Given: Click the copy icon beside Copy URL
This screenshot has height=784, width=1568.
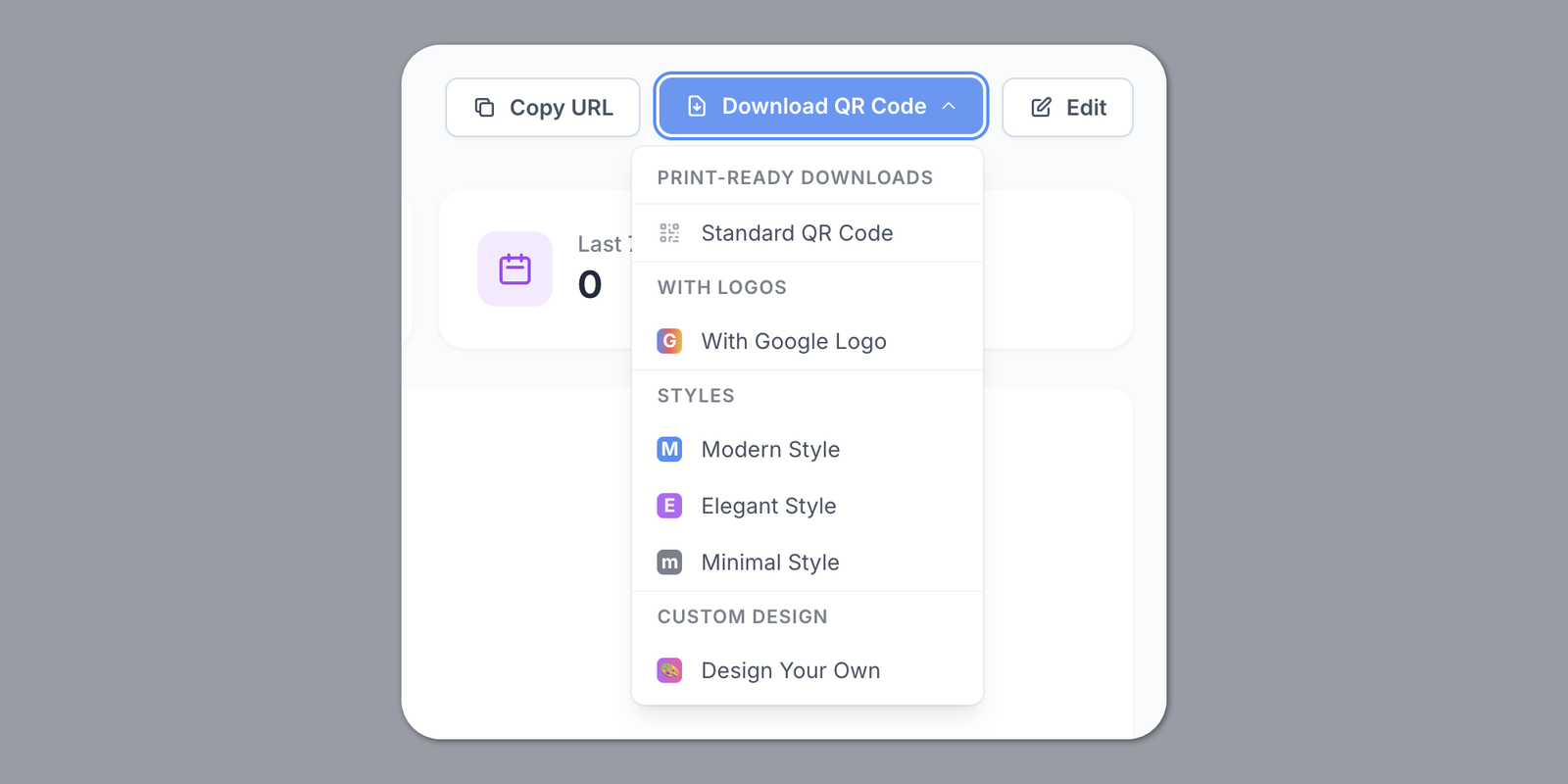Looking at the screenshot, I should 484,107.
